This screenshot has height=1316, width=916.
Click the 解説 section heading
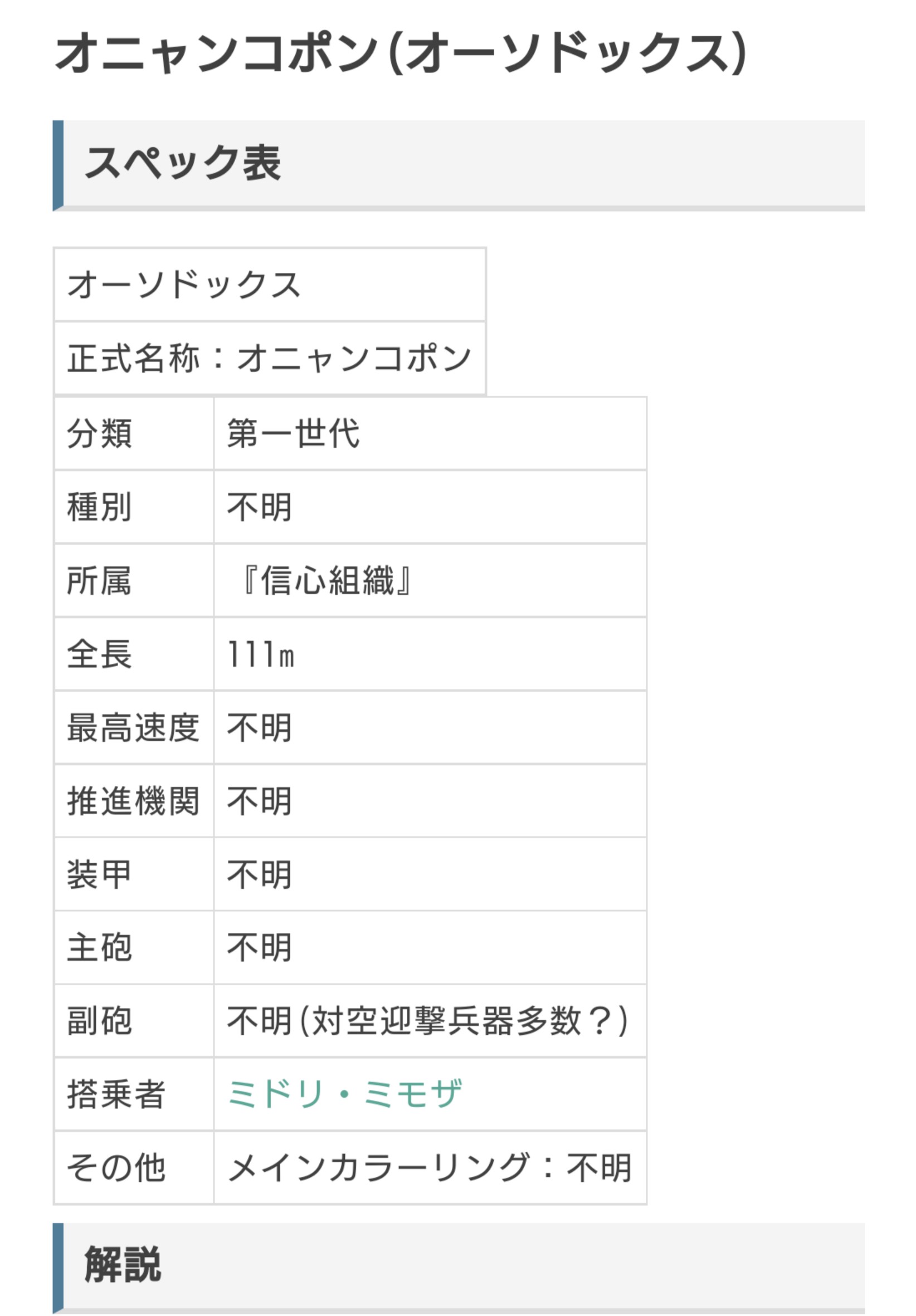[x=123, y=1264]
